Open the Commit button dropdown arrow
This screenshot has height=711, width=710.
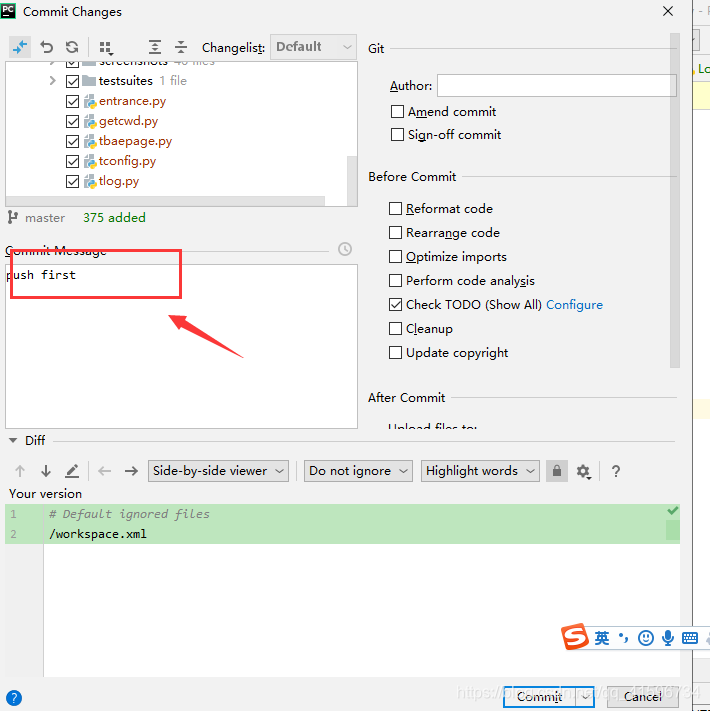click(586, 697)
